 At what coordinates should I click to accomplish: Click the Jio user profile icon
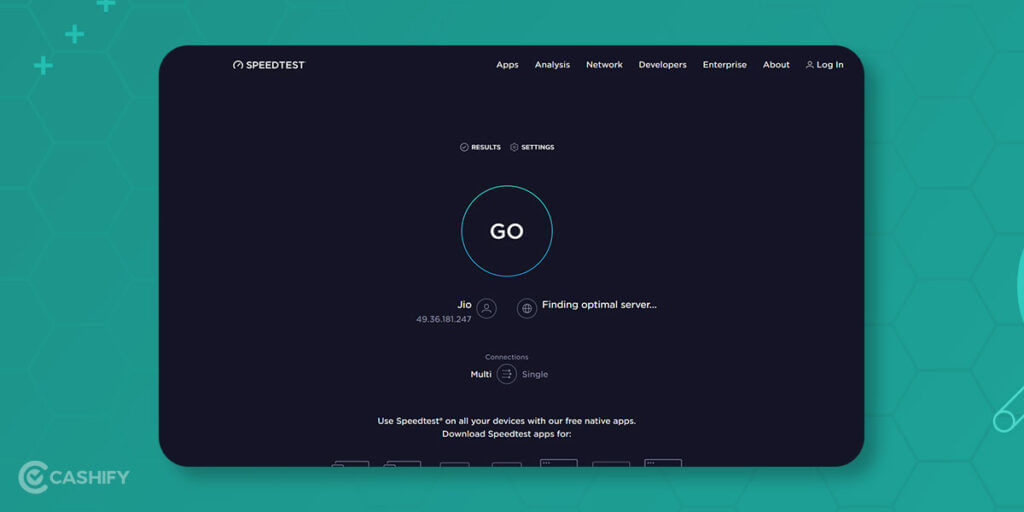(x=487, y=308)
